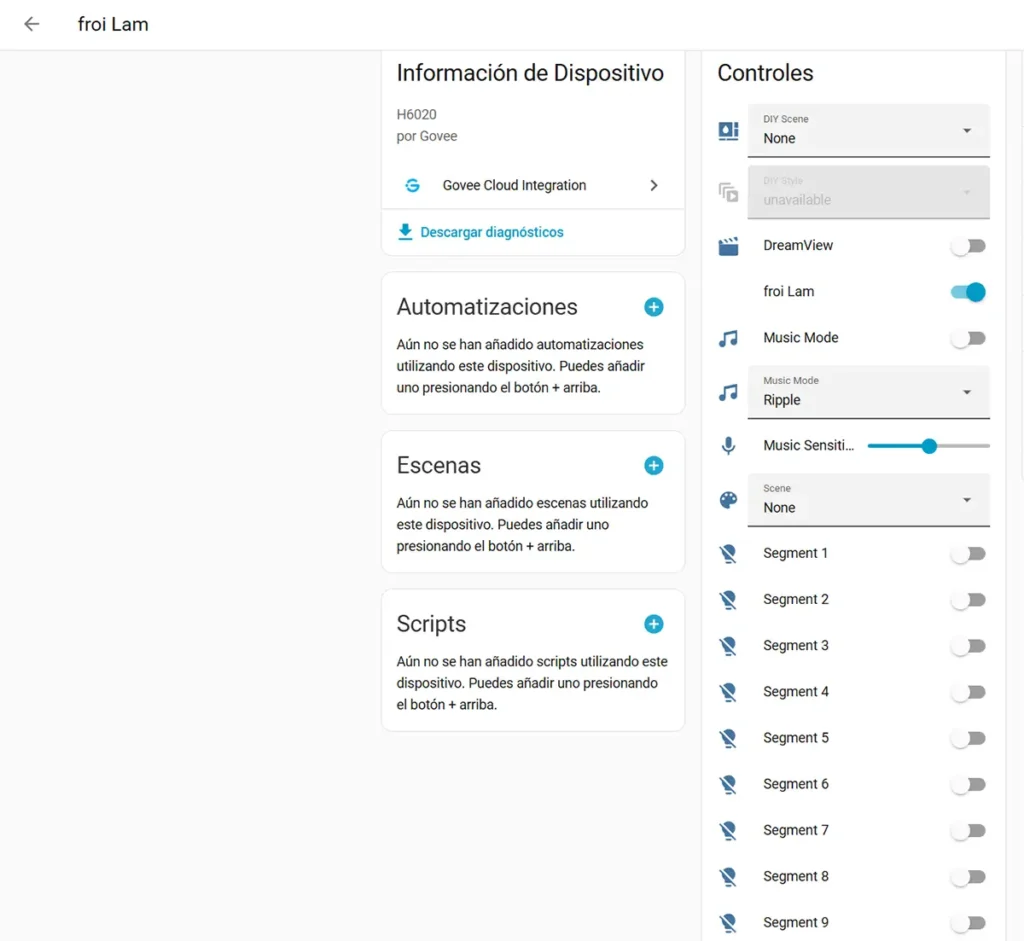This screenshot has width=1024, height=941.
Task: Turn off the froi Lam switch
Action: click(968, 292)
